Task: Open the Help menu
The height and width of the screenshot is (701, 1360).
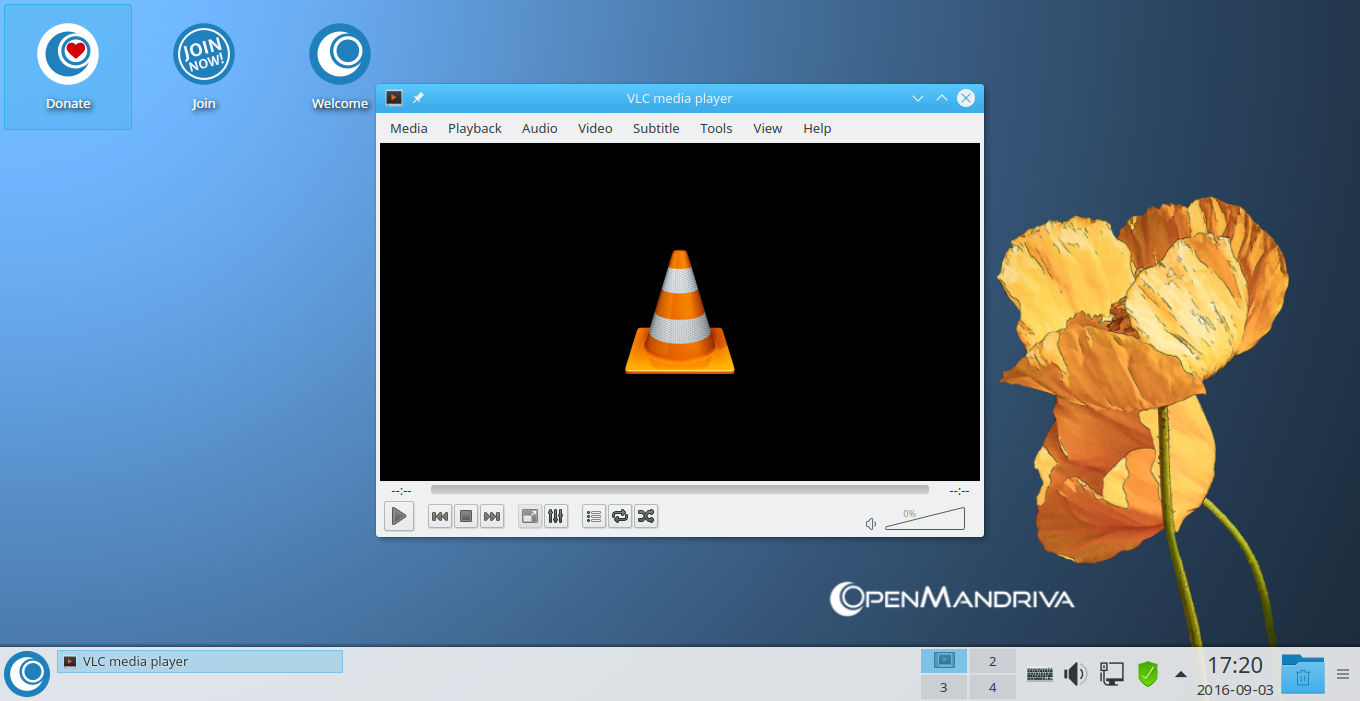Action: pos(817,128)
